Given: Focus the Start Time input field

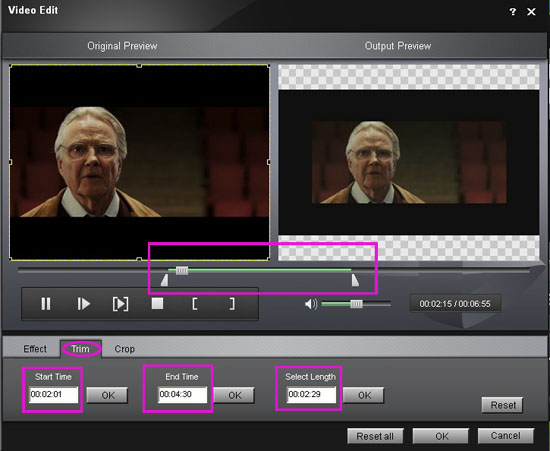Looking at the screenshot, I should click(53, 395).
